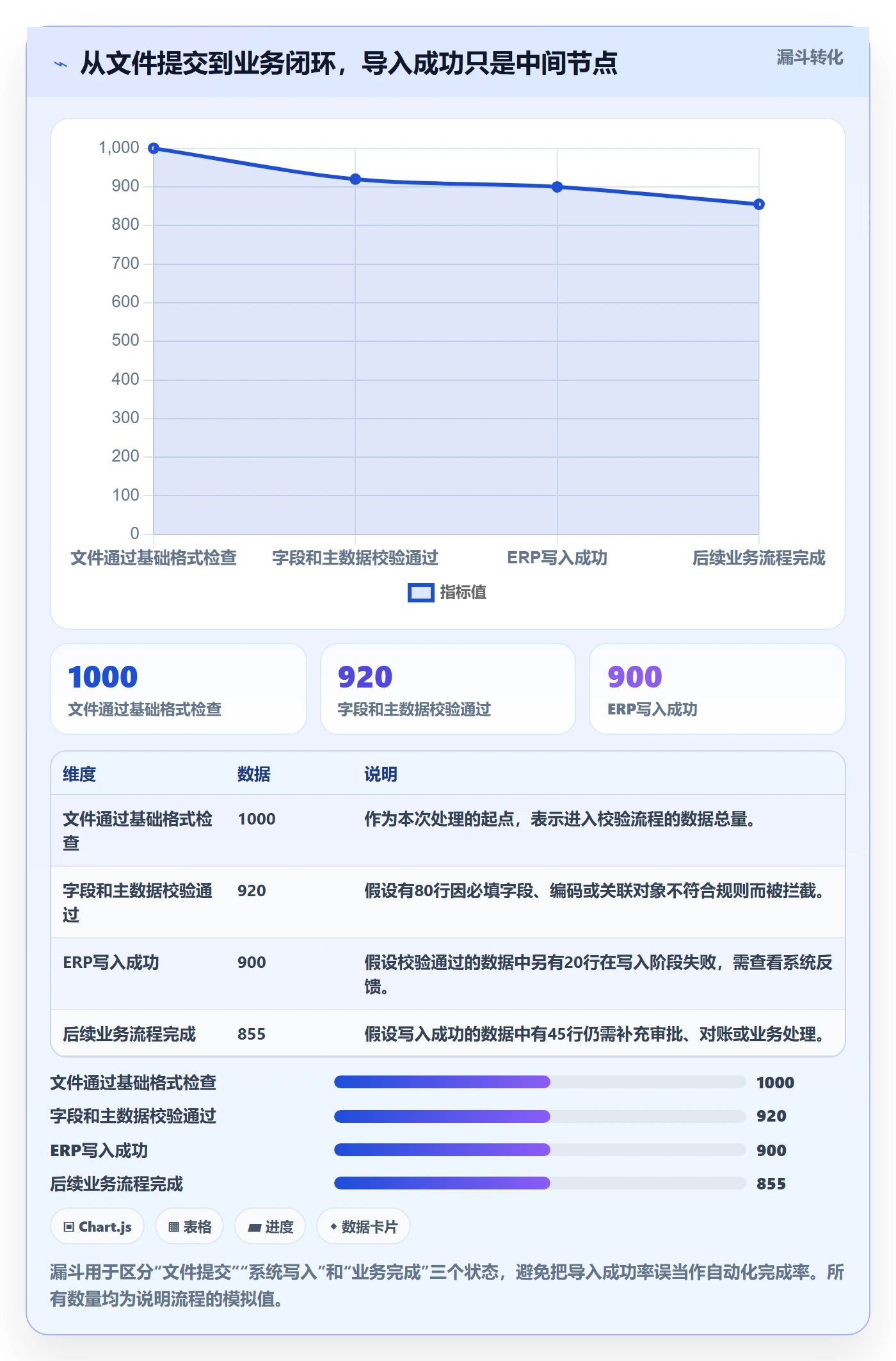896x1361 pixels.
Task: Select the 1000 data card number
Action: [103, 677]
